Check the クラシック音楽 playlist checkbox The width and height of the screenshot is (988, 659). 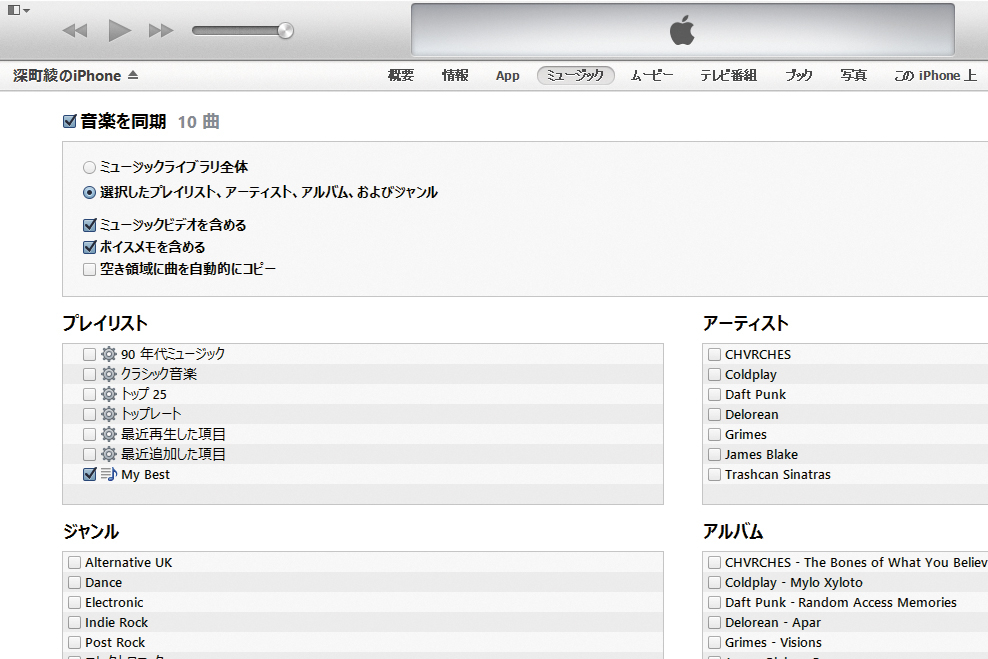[x=89, y=375]
